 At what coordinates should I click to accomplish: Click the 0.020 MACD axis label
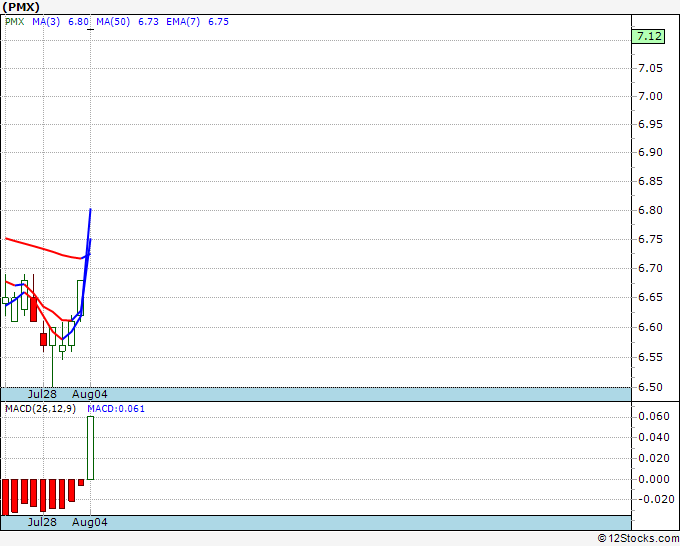click(654, 458)
